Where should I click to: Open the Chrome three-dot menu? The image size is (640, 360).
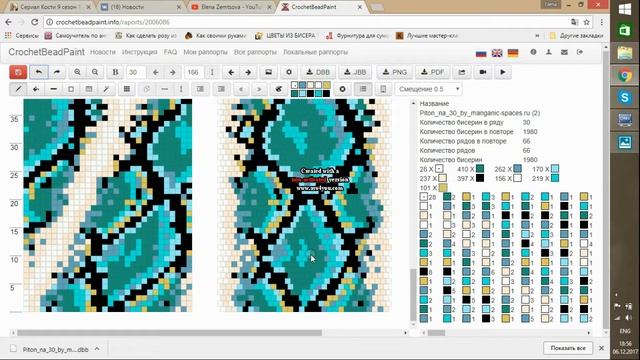[602, 22]
